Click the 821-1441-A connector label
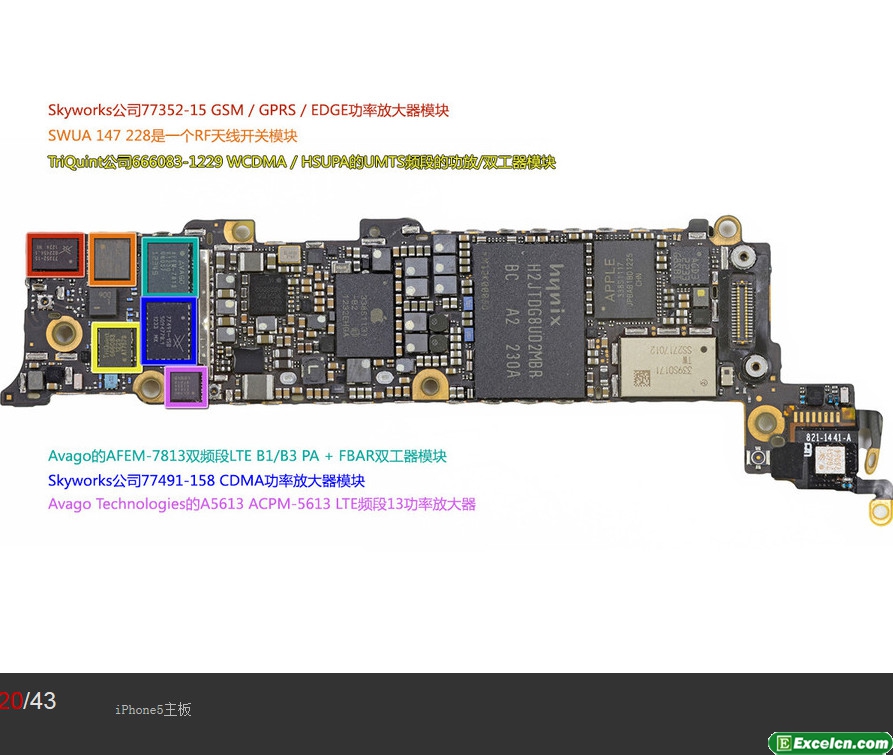The width and height of the screenshot is (893, 755). (829, 438)
